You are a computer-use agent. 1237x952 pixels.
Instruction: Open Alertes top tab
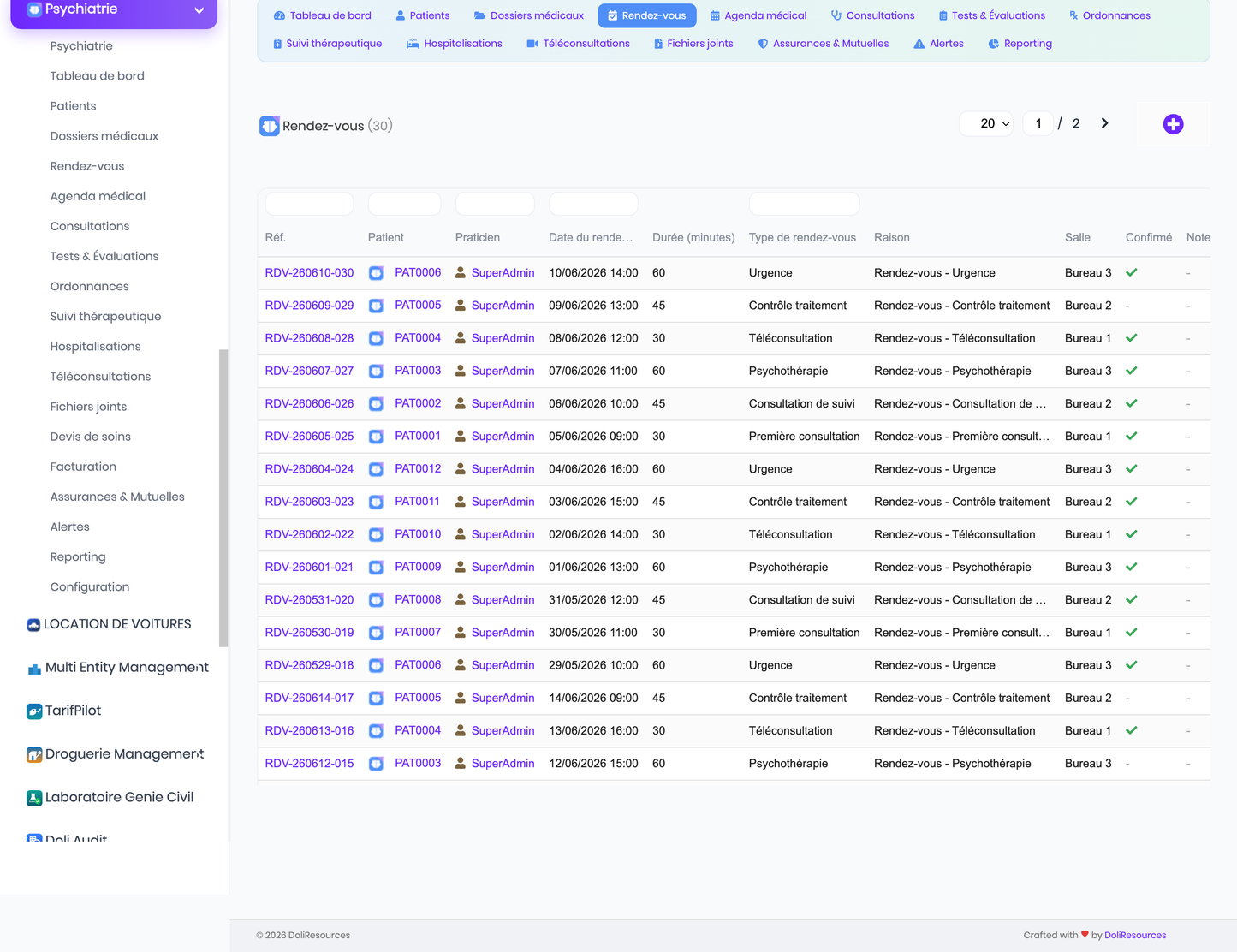coord(938,44)
